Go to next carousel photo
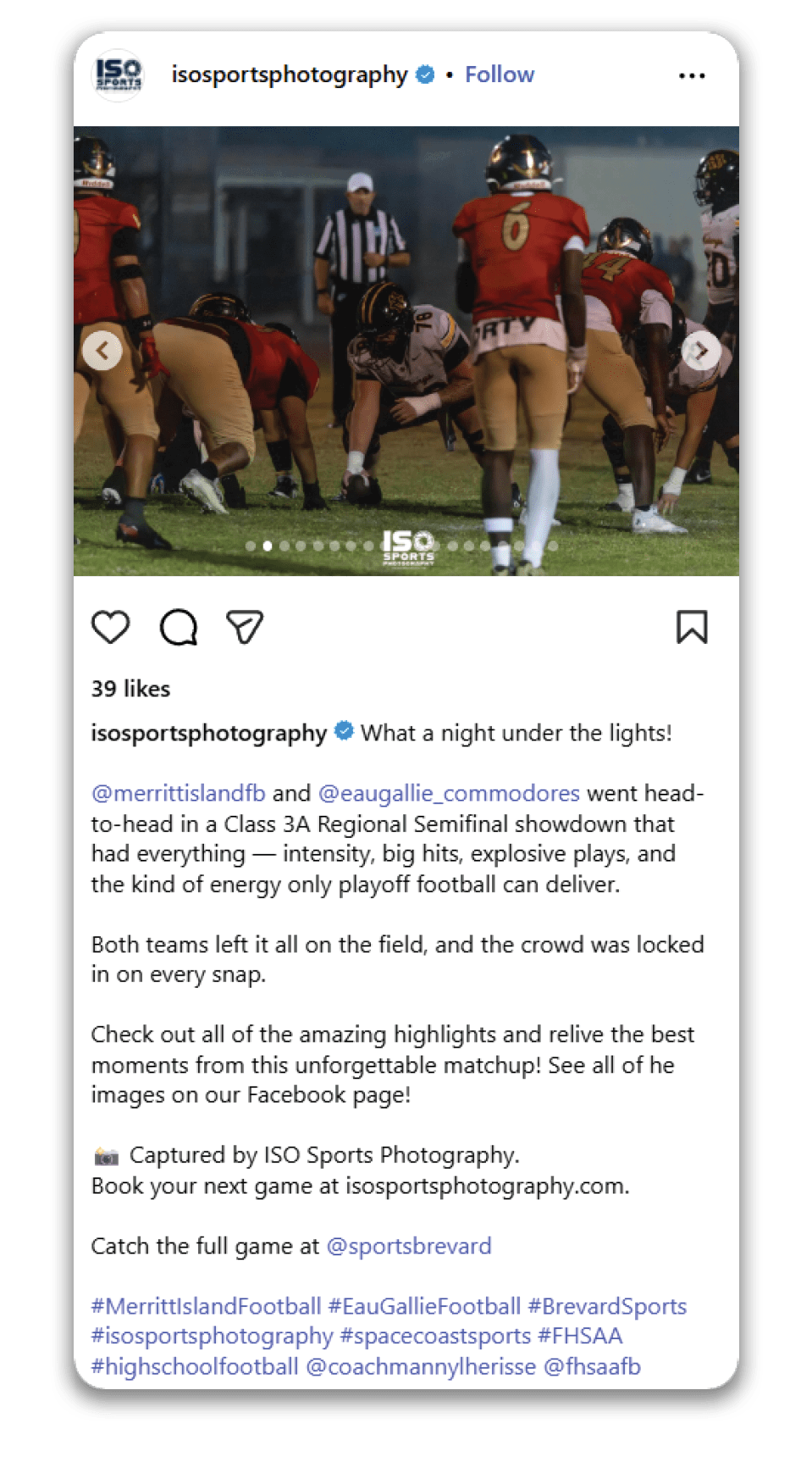The height and width of the screenshot is (1468, 812). click(x=701, y=350)
